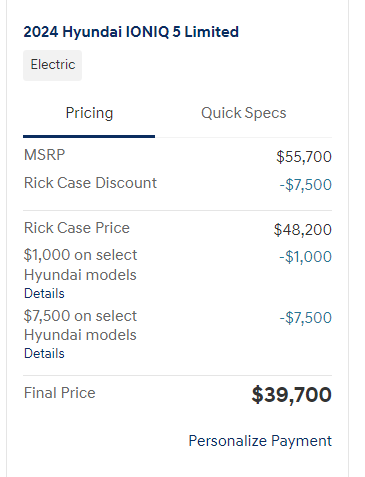Open the 2024 Hyundai IONIQ 5 Limited title

[131, 32]
